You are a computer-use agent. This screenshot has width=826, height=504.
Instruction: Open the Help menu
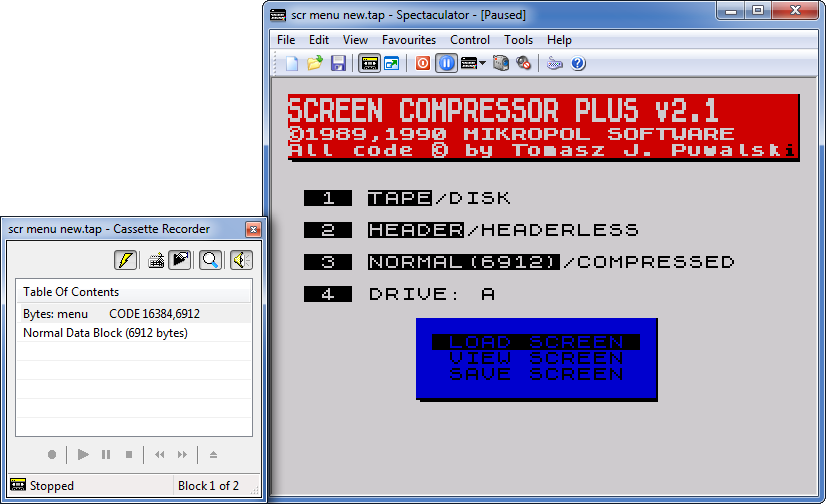coord(559,40)
